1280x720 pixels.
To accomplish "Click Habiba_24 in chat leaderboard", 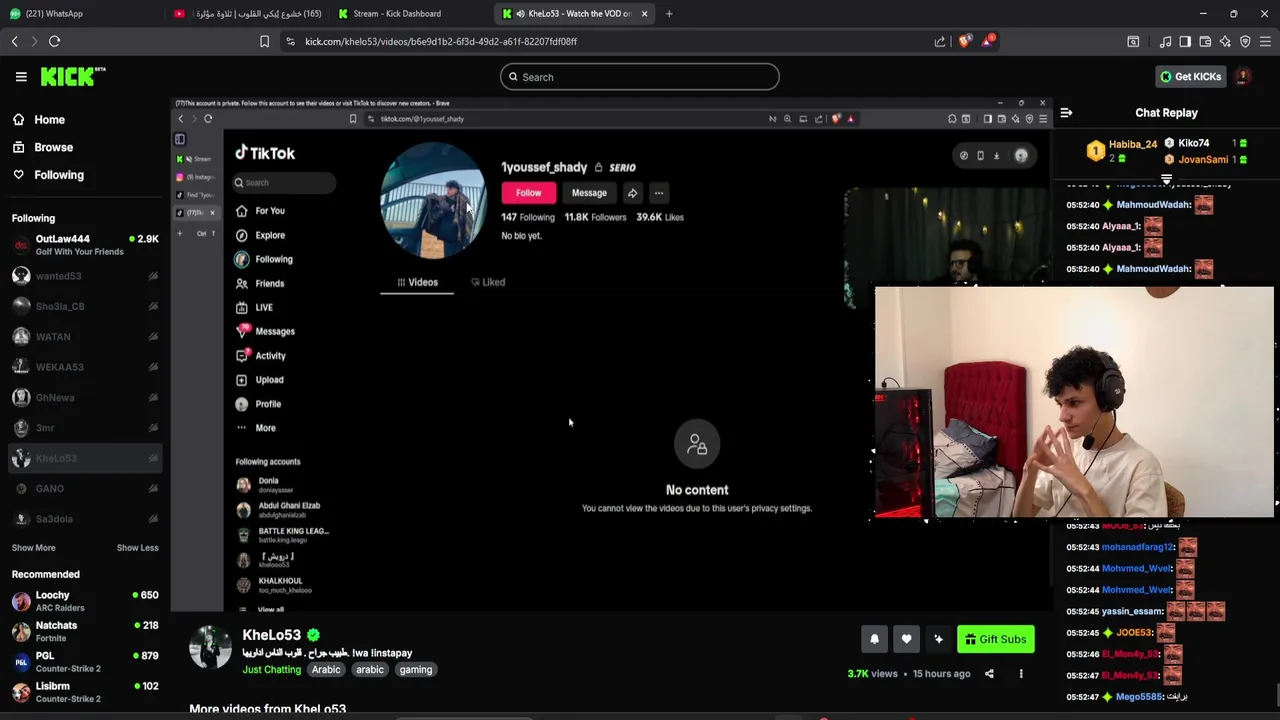I will (x=1132, y=144).
